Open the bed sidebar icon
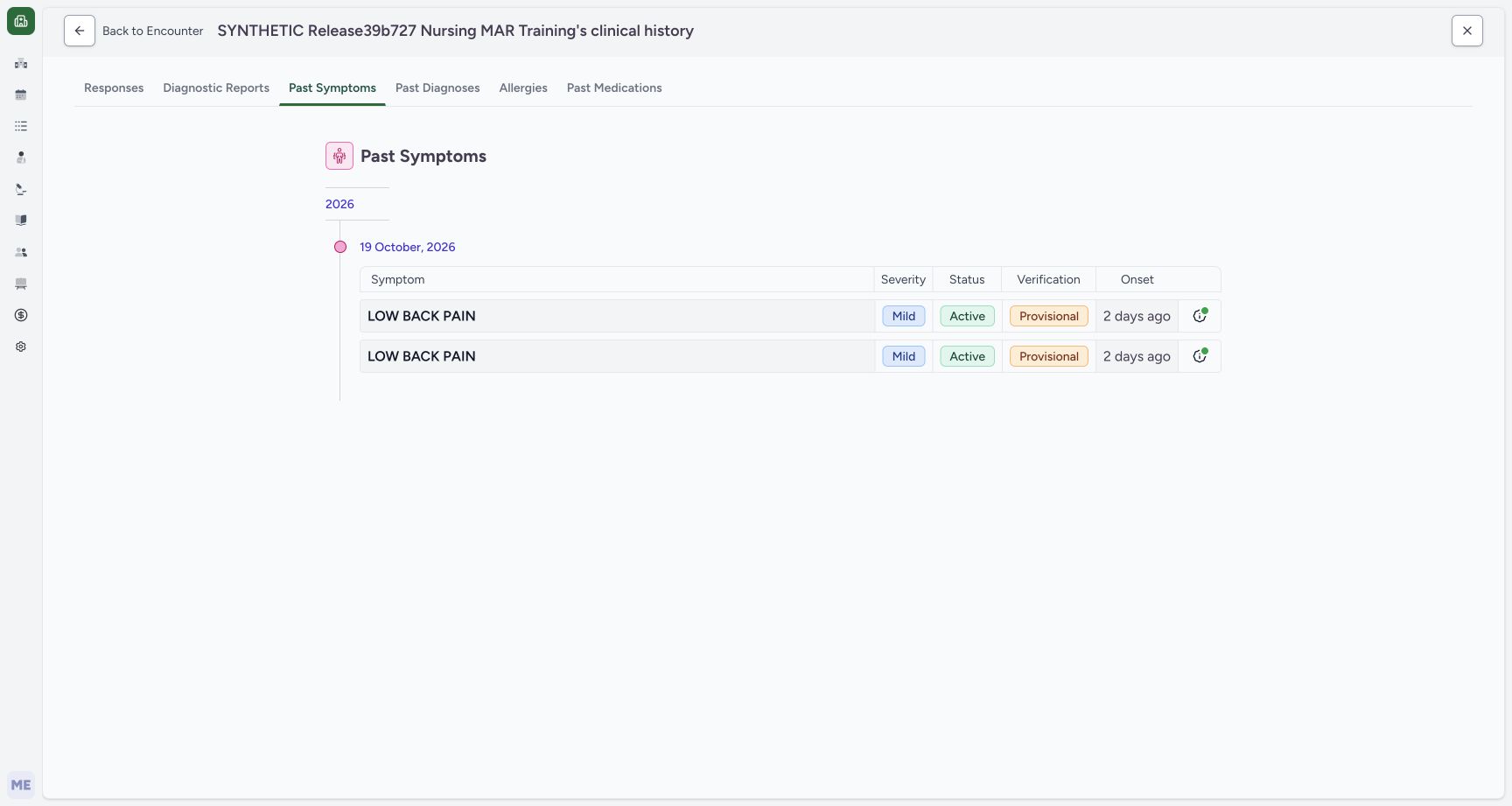The width and height of the screenshot is (1512, 806). (21, 284)
